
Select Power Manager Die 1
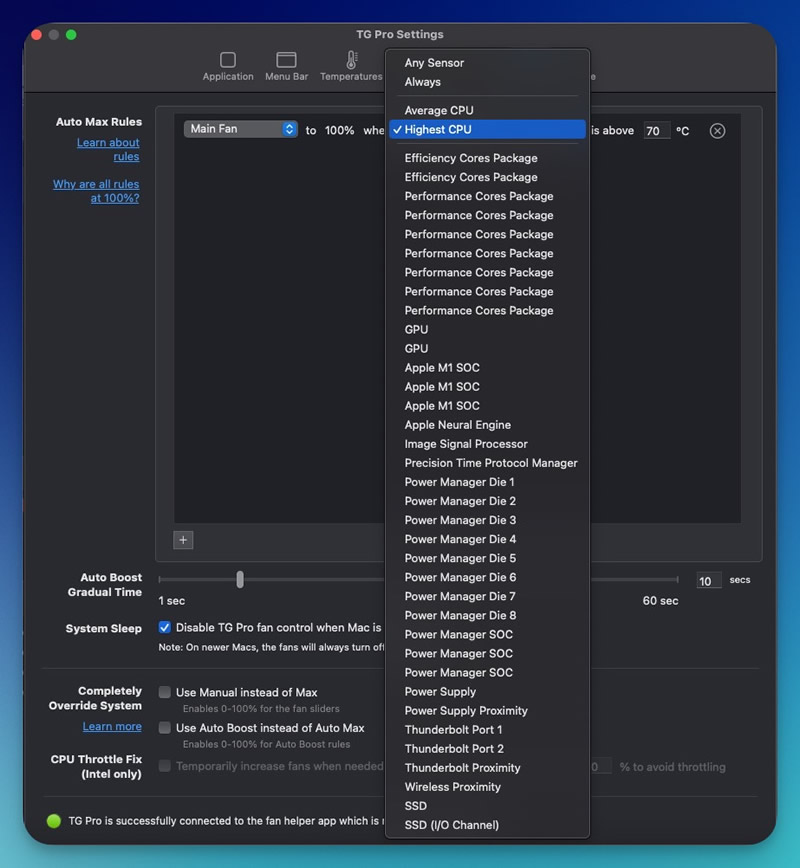[x=487, y=482]
